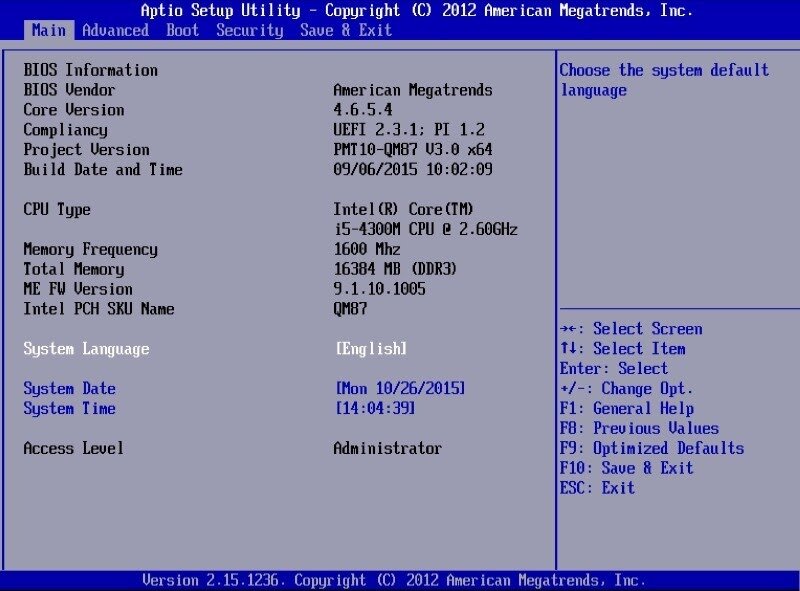Click the Access Level label
This screenshot has width=800, height=591.
pos(74,449)
